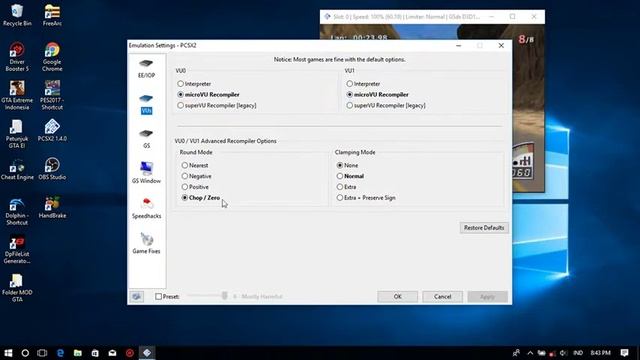Select VU0 superVU Recompiler legacy option
This screenshot has width=640, height=360.
[x=217, y=105]
